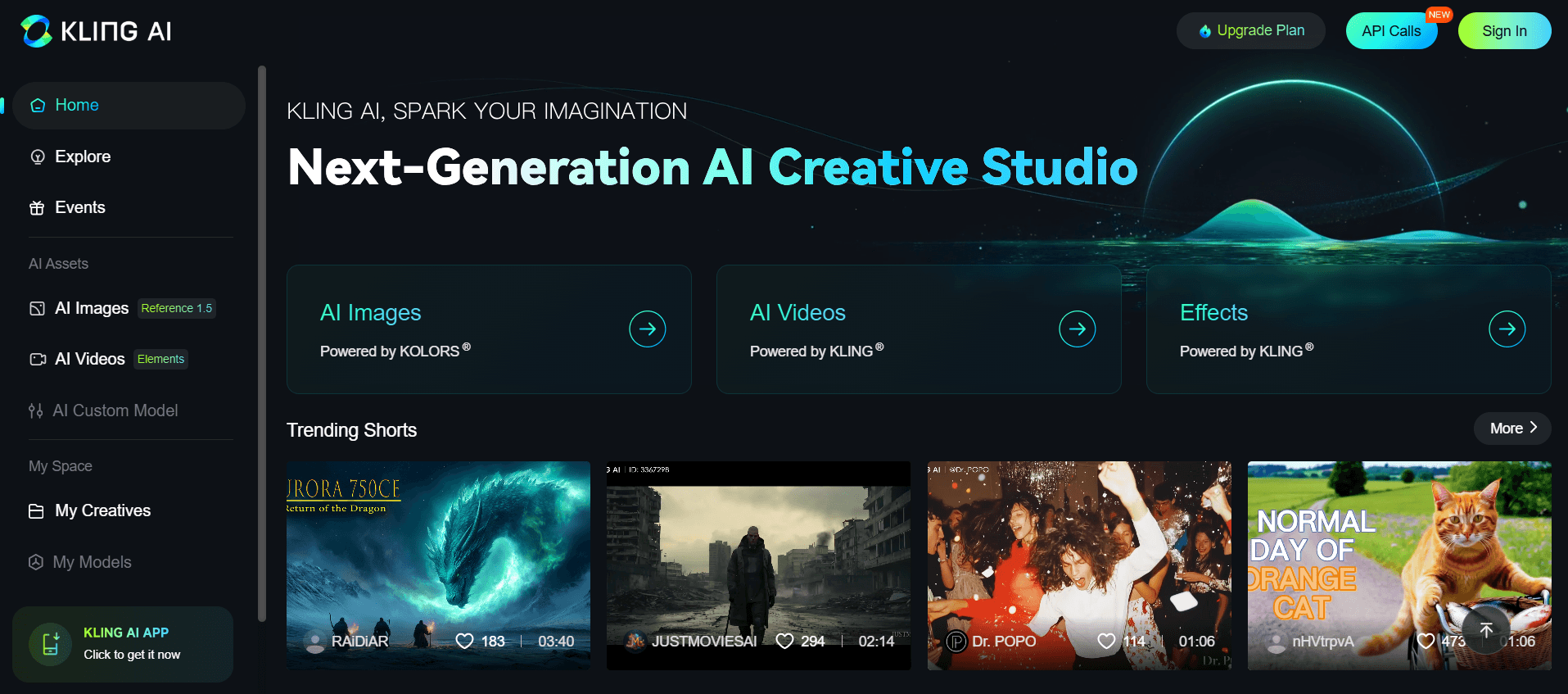
Task: Click the Dr. POPO avatar icon
Action: coord(956,641)
